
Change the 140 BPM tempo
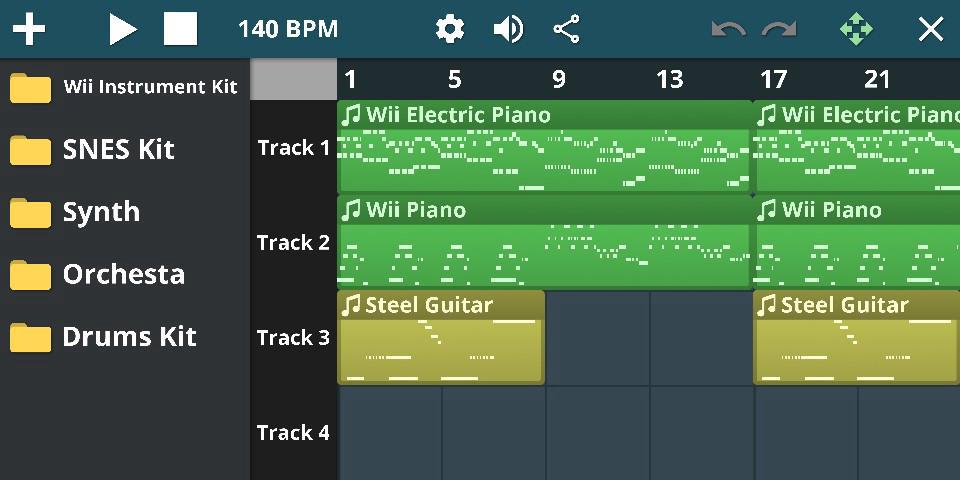tap(288, 29)
